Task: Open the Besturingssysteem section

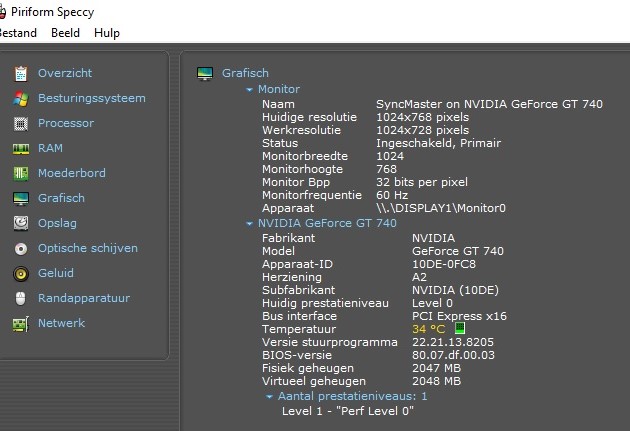Action: [x=92, y=98]
